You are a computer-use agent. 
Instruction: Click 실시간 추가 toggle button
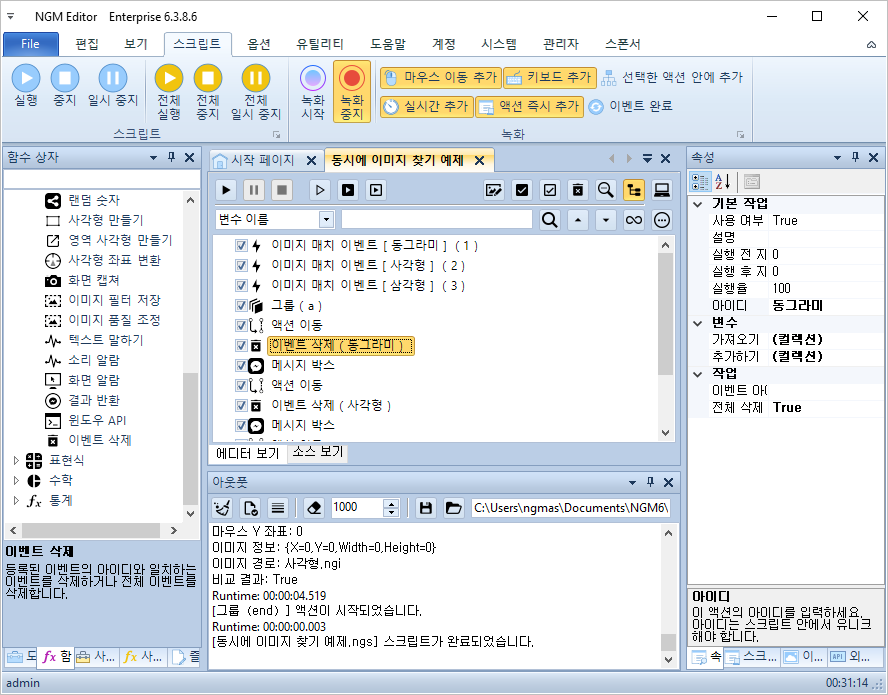[426, 106]
